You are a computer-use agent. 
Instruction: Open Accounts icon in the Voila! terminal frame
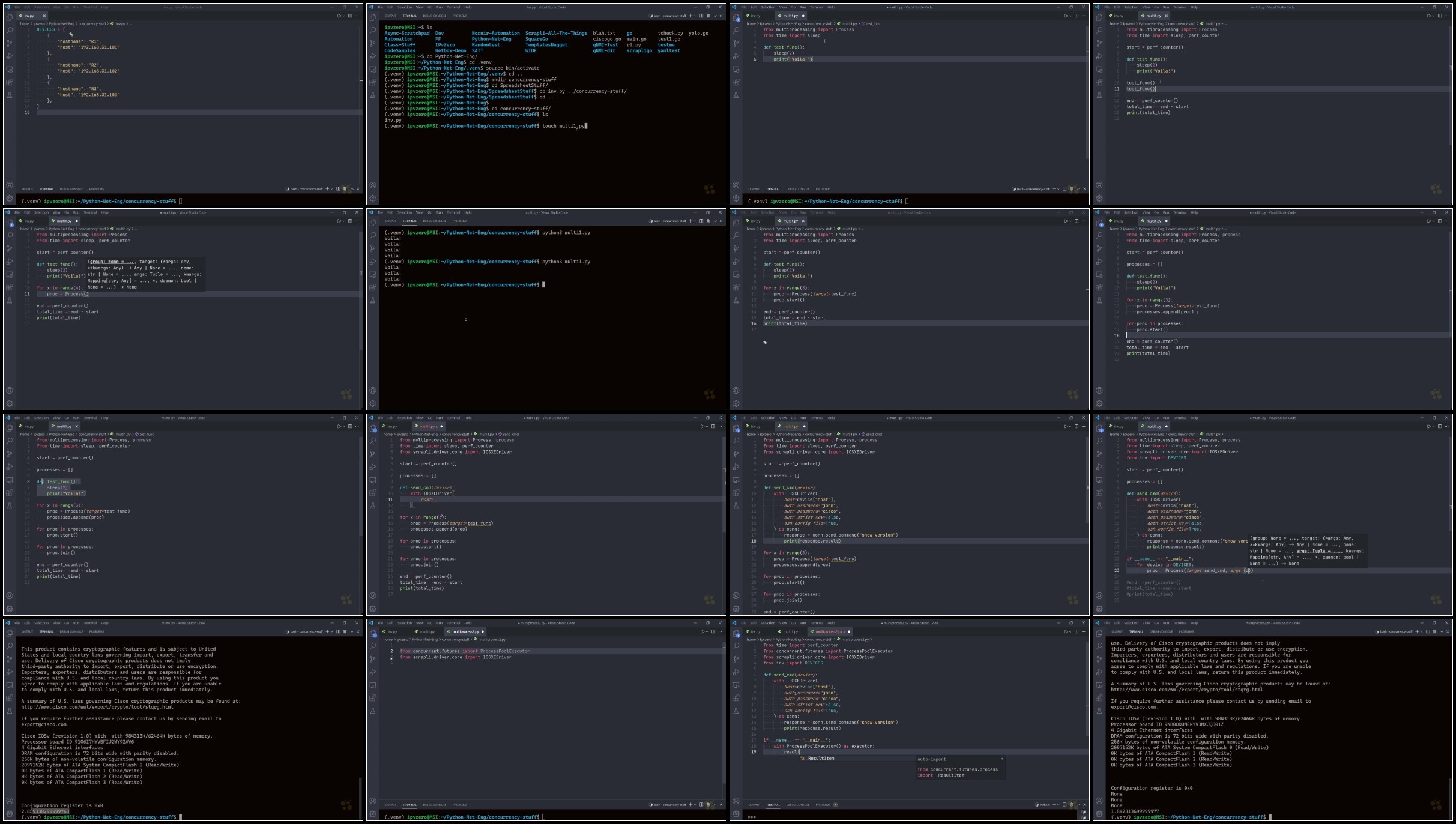(373, 391)
